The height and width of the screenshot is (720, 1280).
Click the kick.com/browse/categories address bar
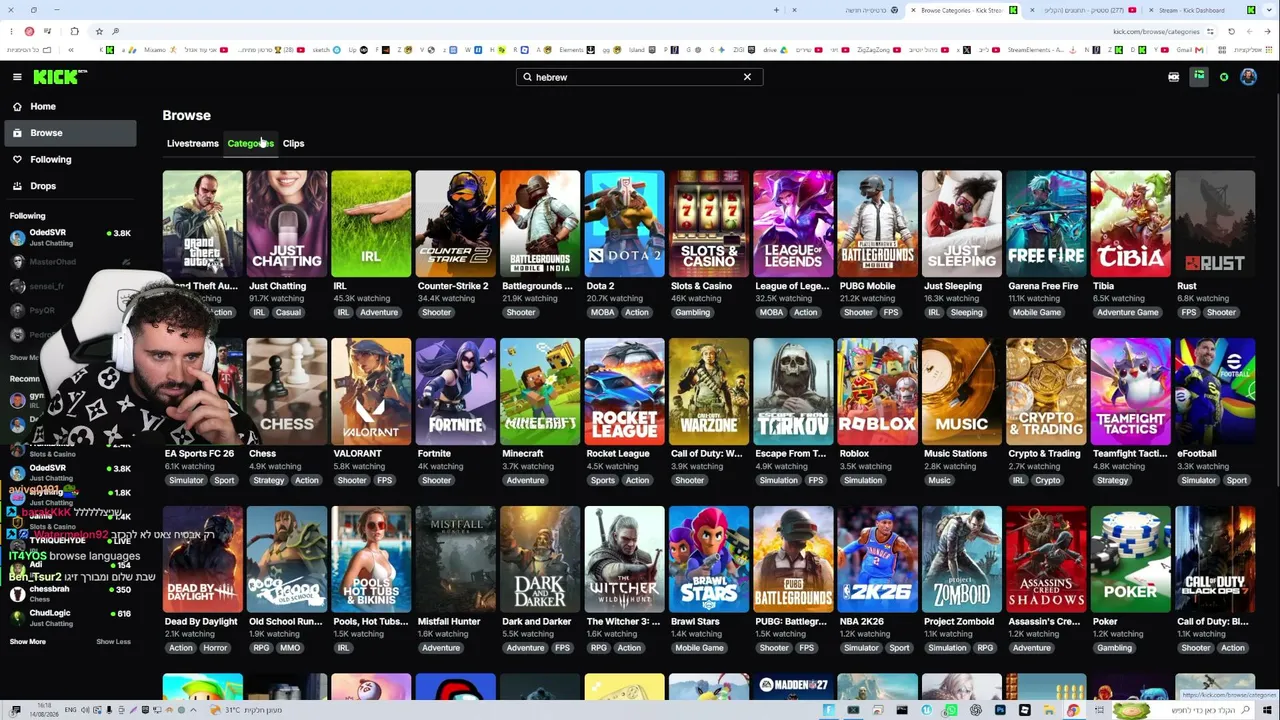(1155, 31)
